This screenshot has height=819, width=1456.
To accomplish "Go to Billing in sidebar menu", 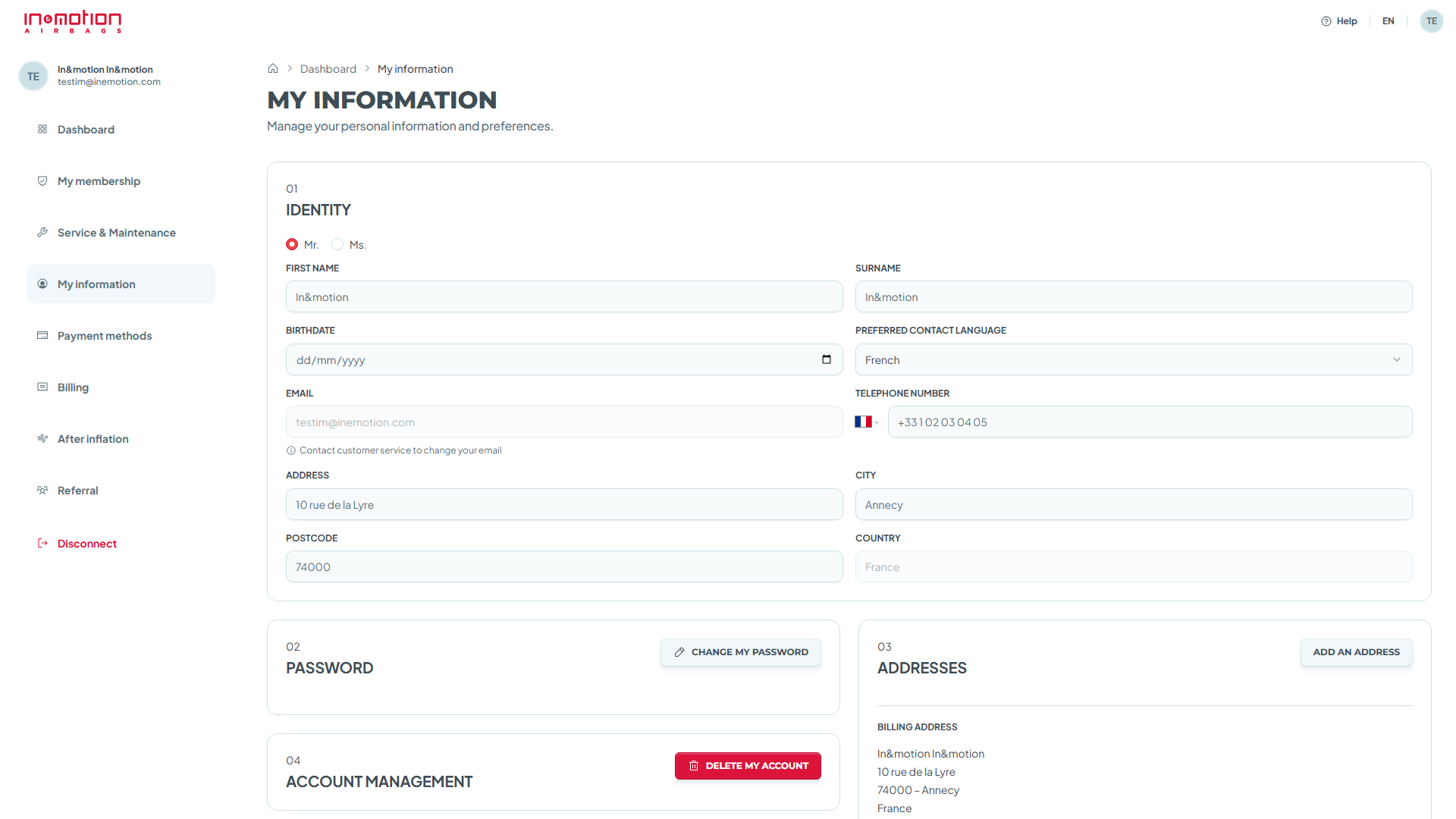I will point(73,387).
